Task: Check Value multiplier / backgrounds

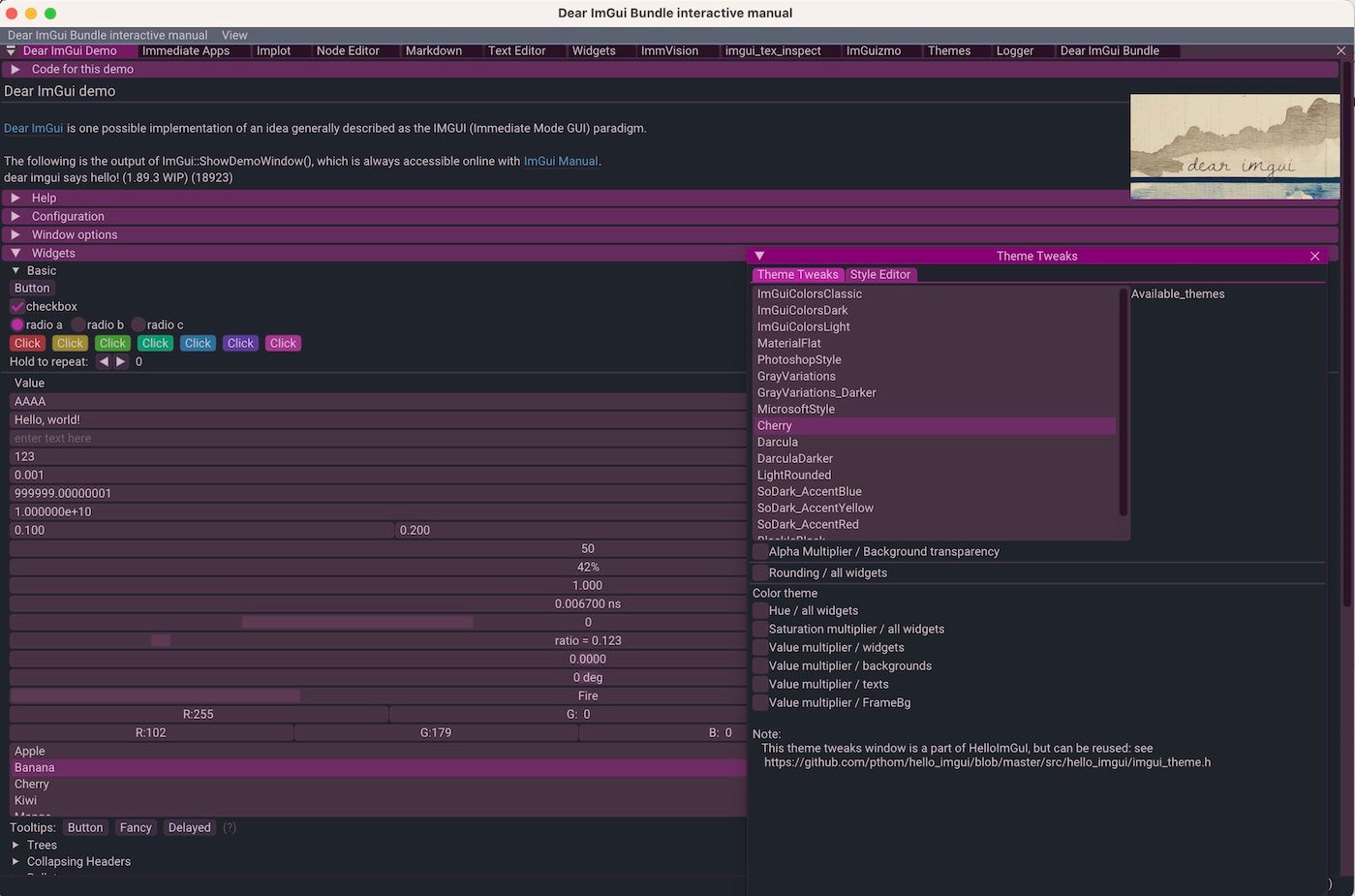Action: tap(760, 665)
